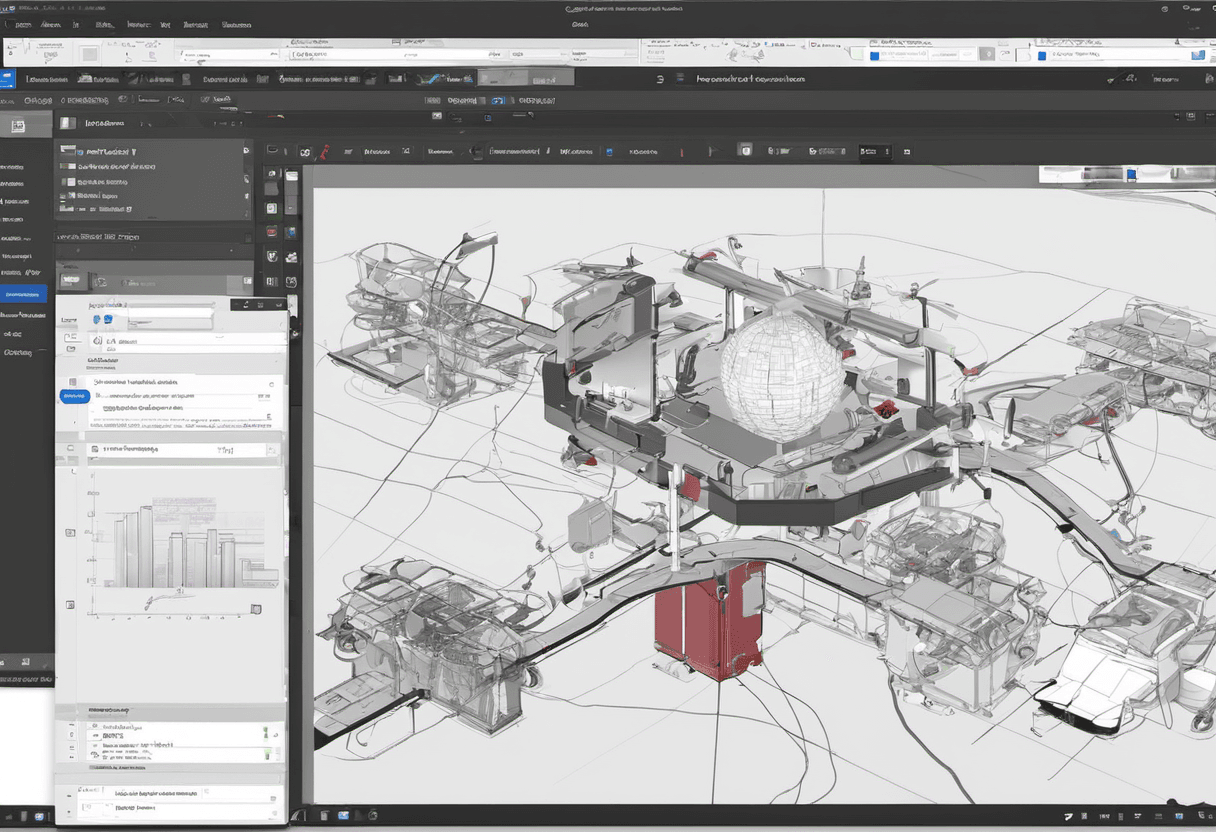Click the document icon in highlighted left sidebar tile
1216x832 pixels.
(x=18, y=126)
